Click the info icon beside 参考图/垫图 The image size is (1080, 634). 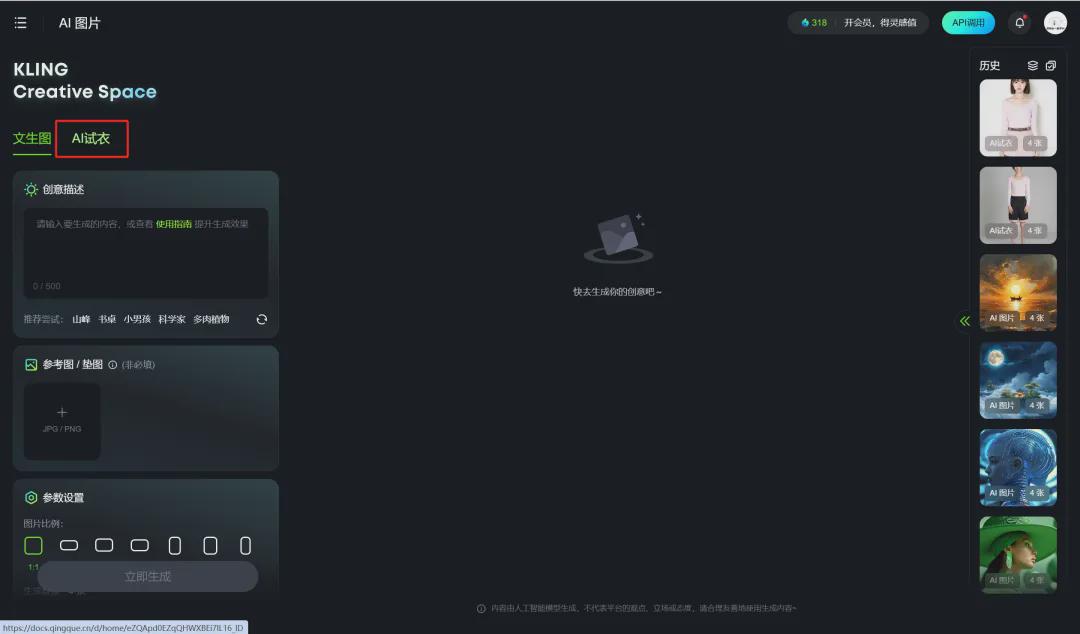[112, 365]
